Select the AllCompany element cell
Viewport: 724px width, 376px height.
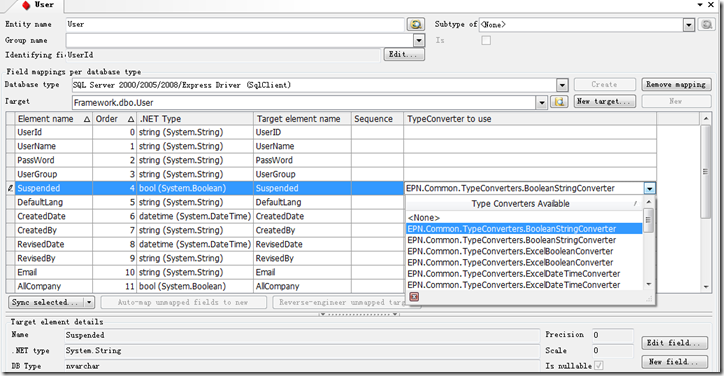click(54, 286)
